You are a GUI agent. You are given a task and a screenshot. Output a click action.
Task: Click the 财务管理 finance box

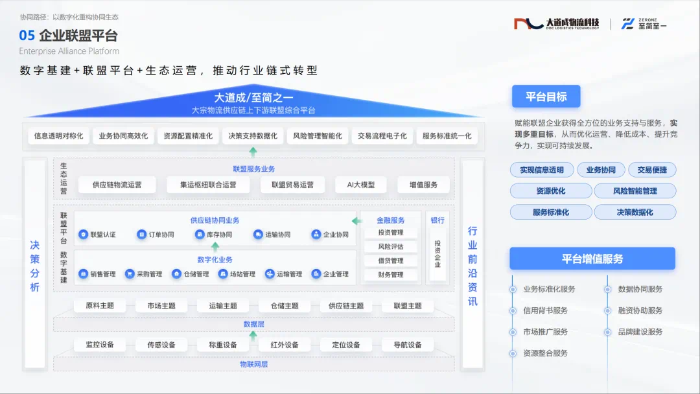391,274
